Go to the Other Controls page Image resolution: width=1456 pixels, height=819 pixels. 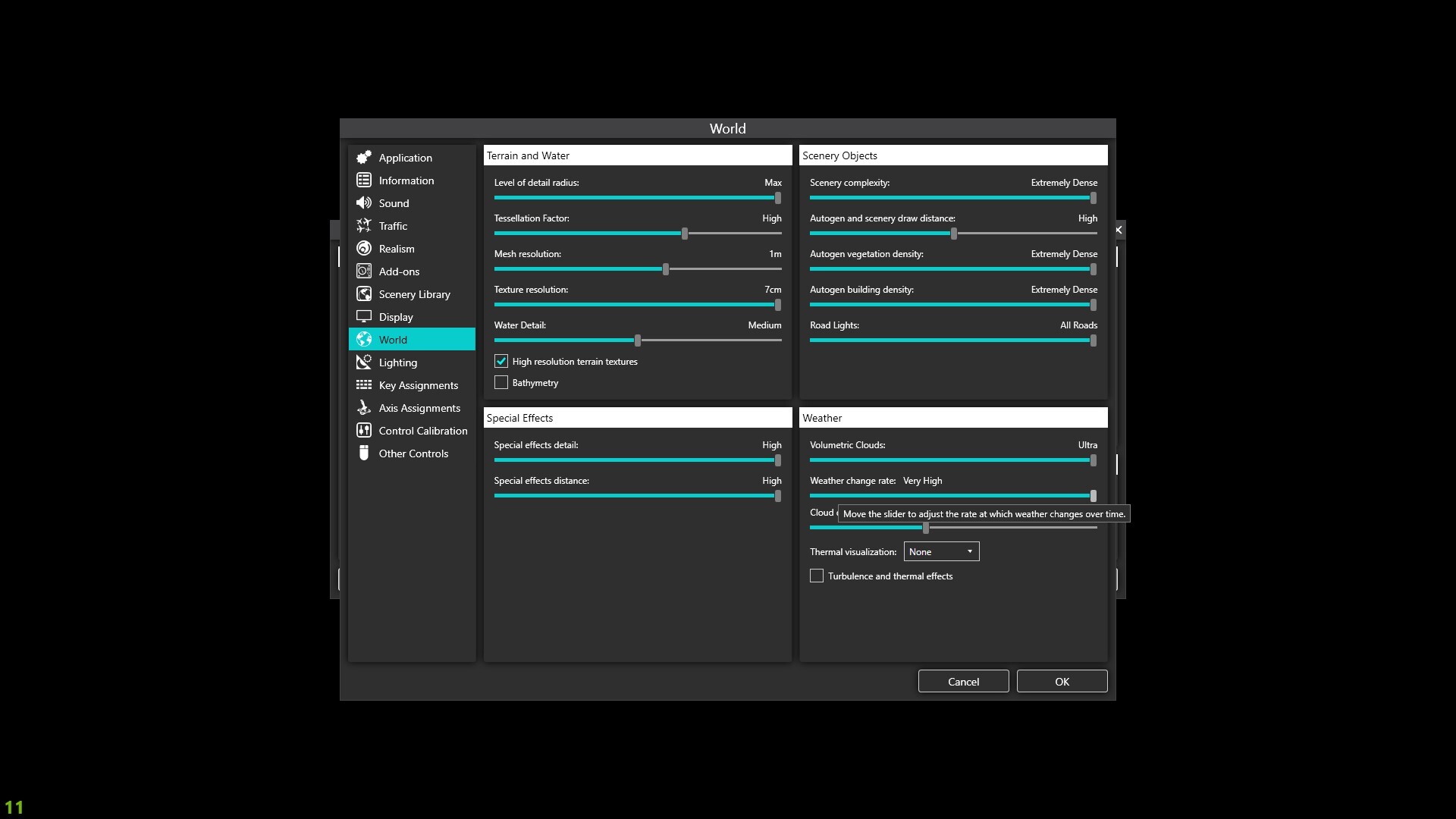tap(413, 453)
